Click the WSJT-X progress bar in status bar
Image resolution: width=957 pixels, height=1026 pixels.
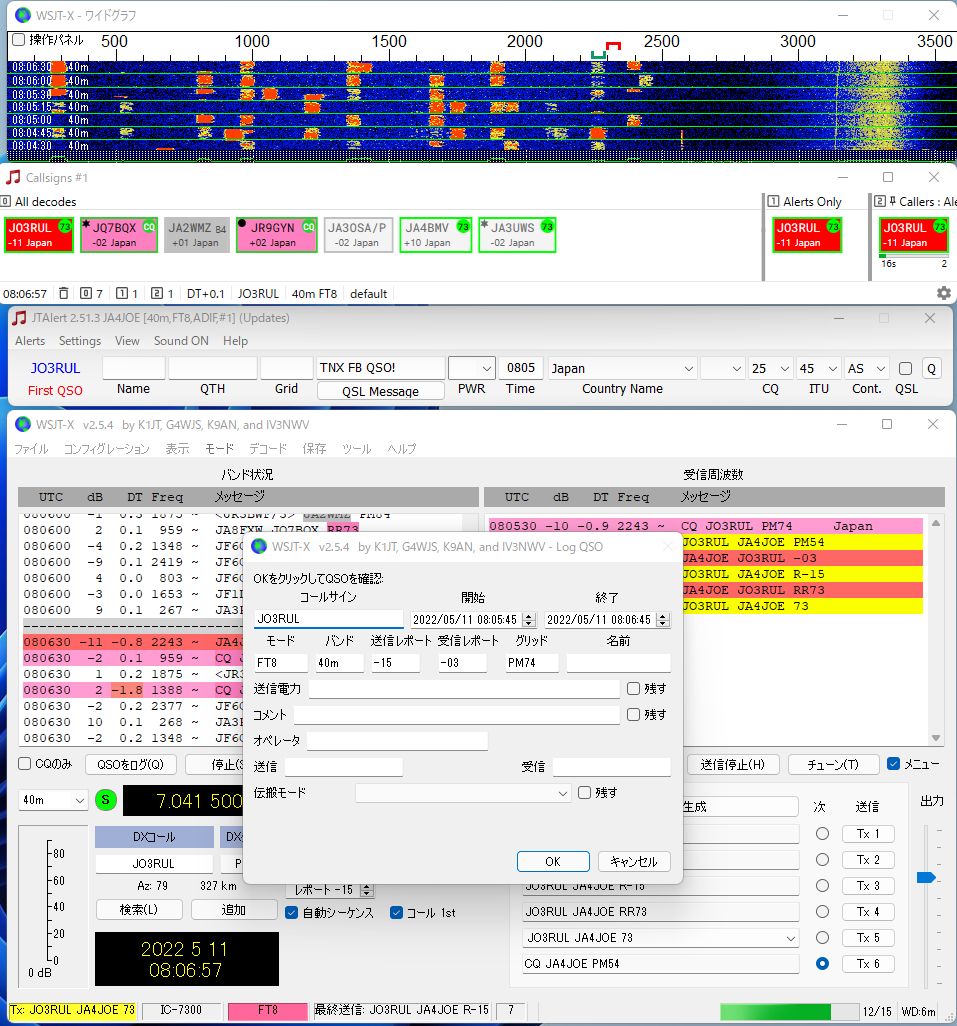[789, 1011]
